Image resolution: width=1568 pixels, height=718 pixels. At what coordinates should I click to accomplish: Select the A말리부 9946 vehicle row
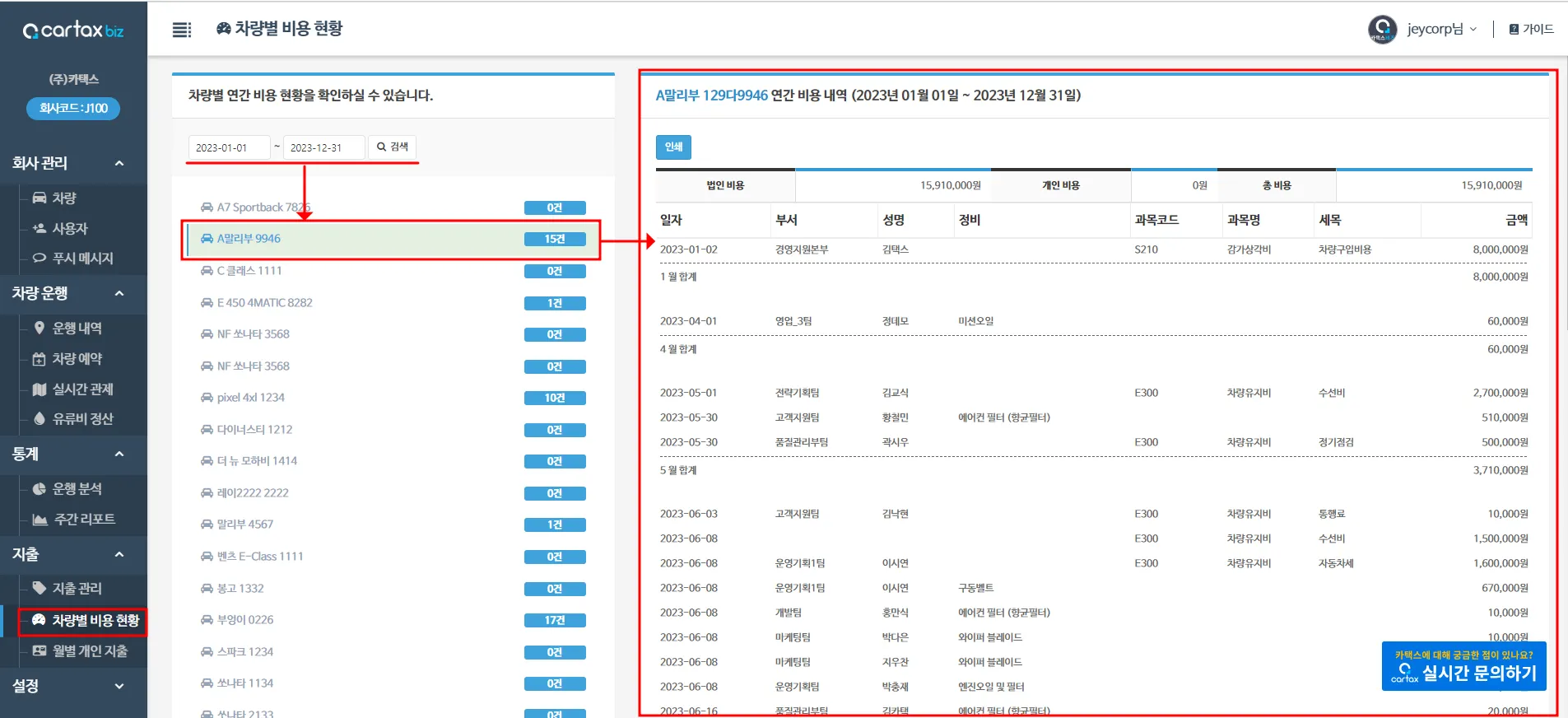pos(393,239)
